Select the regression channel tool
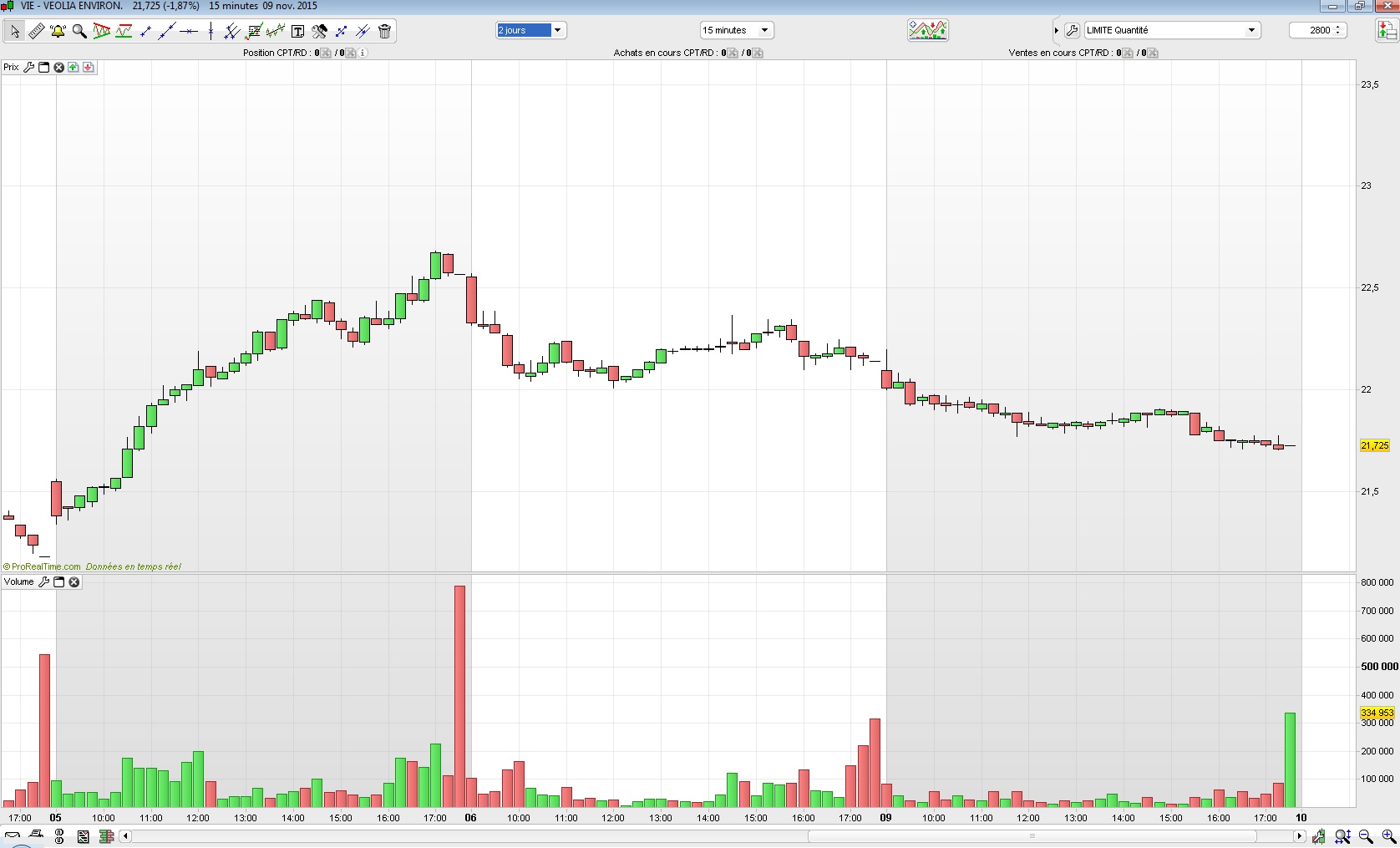1400x848 pixels. coord(276,31)
